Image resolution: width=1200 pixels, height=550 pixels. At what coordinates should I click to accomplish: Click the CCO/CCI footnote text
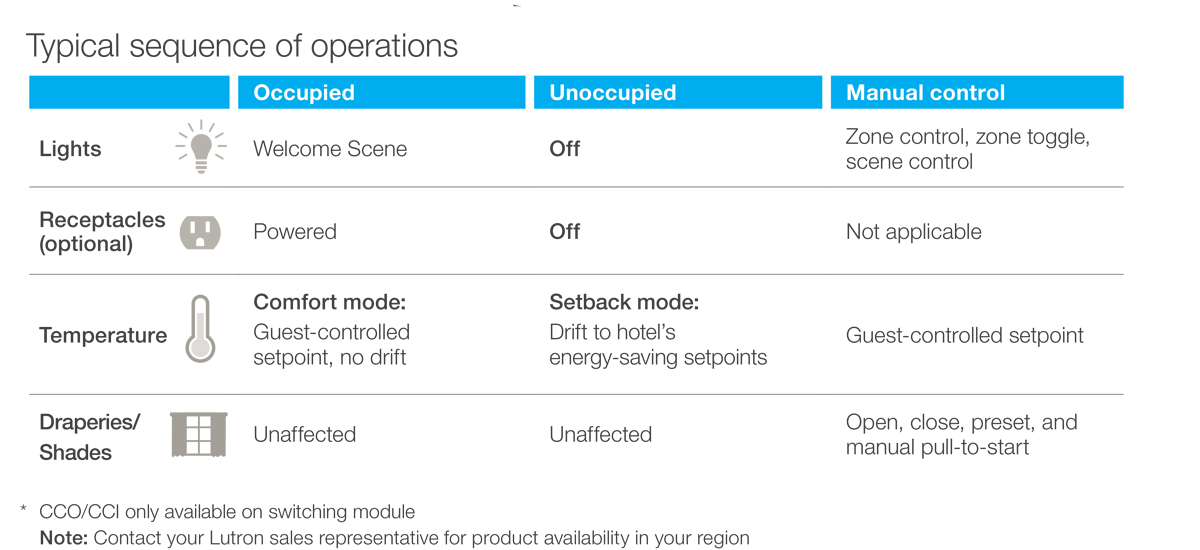pos(227,512)
